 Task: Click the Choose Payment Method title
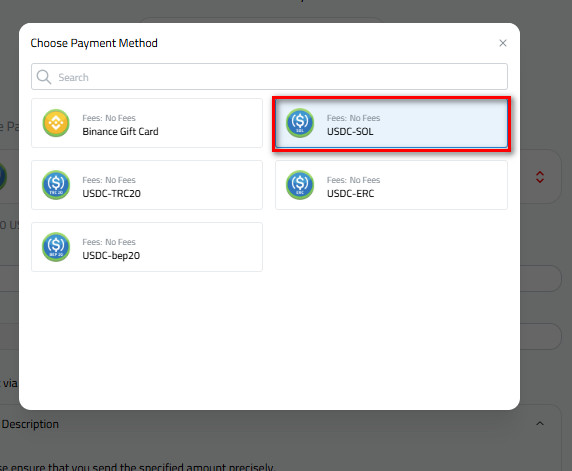point(94,43)
